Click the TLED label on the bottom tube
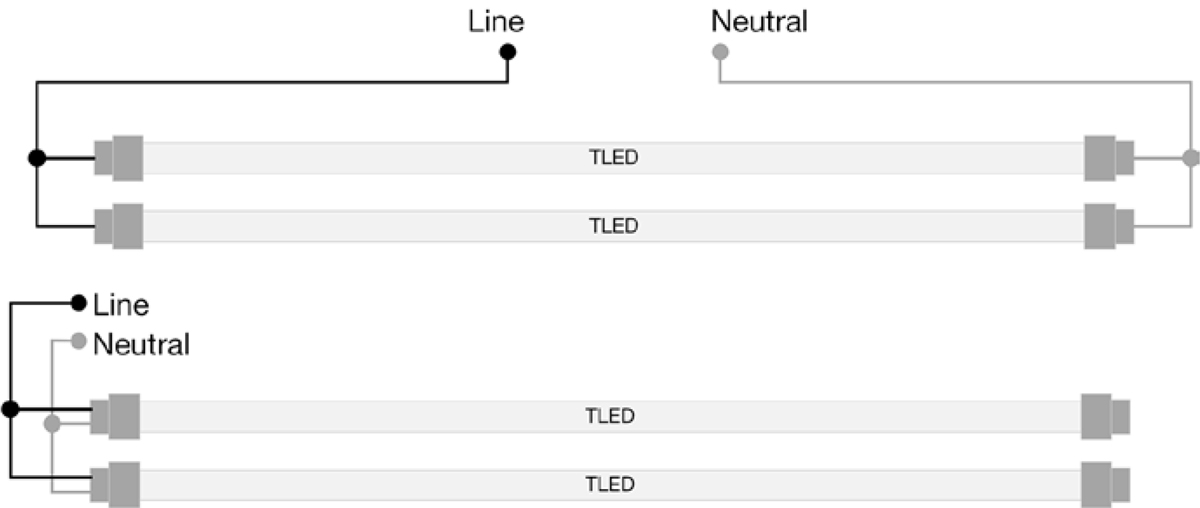This screenshot has width=1200, height=508. pyautogui.click(x=610, y=484)
